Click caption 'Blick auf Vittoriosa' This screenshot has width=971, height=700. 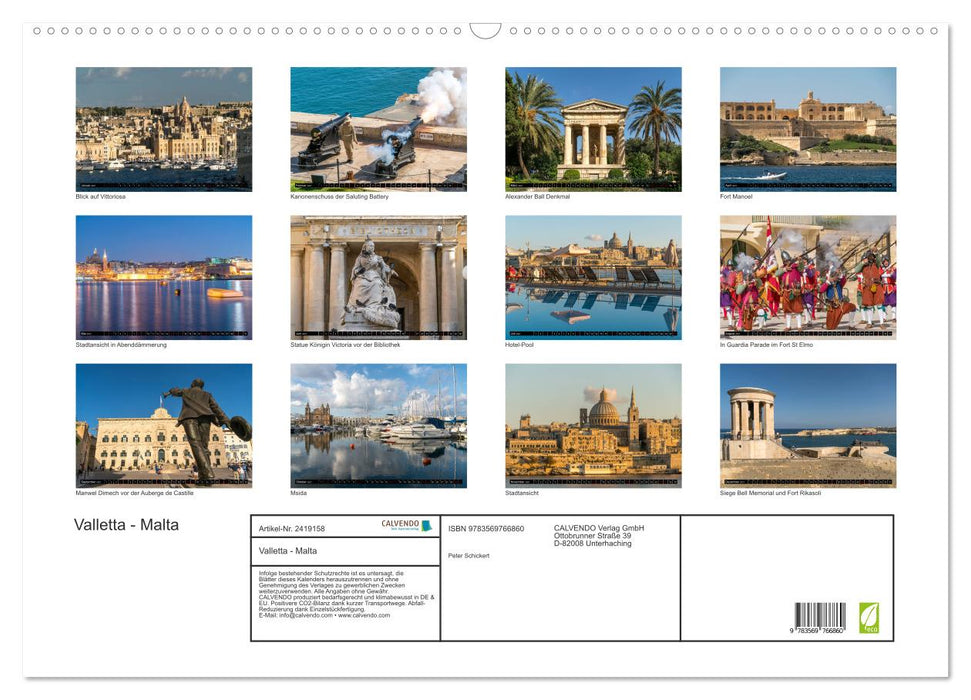tap(100, 196)
